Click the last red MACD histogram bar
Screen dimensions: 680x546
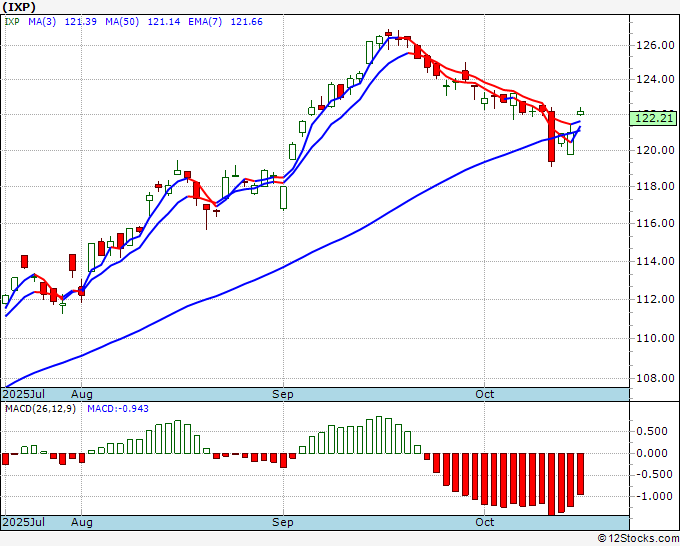(580, 474)
